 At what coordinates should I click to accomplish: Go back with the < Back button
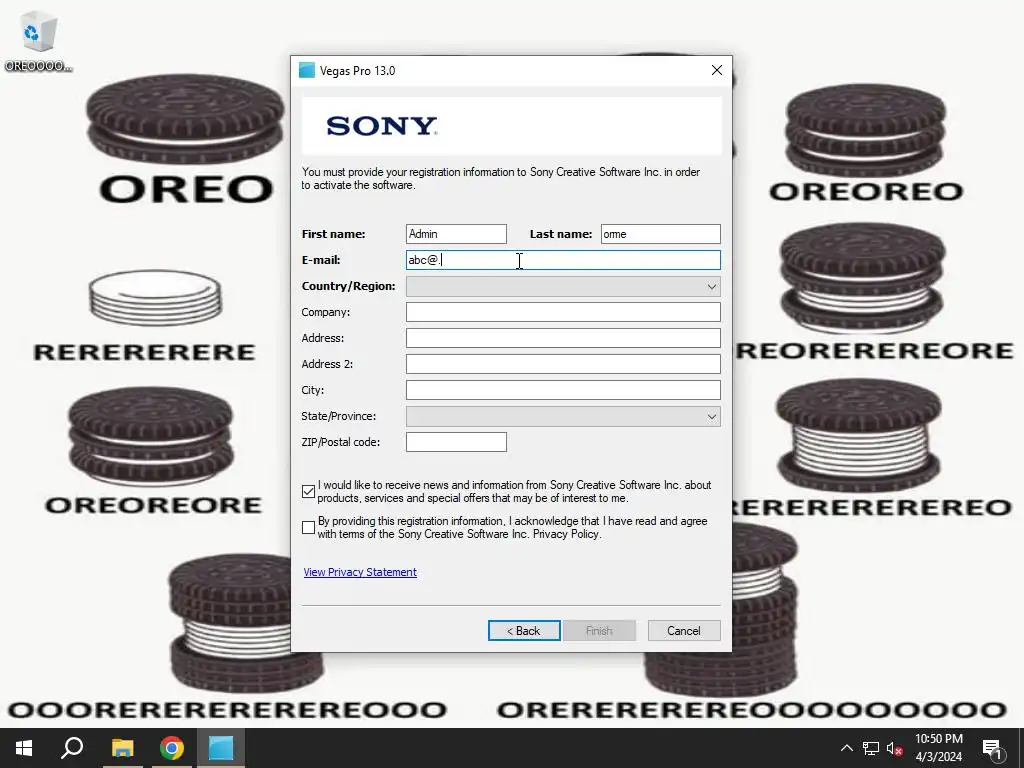524,631
